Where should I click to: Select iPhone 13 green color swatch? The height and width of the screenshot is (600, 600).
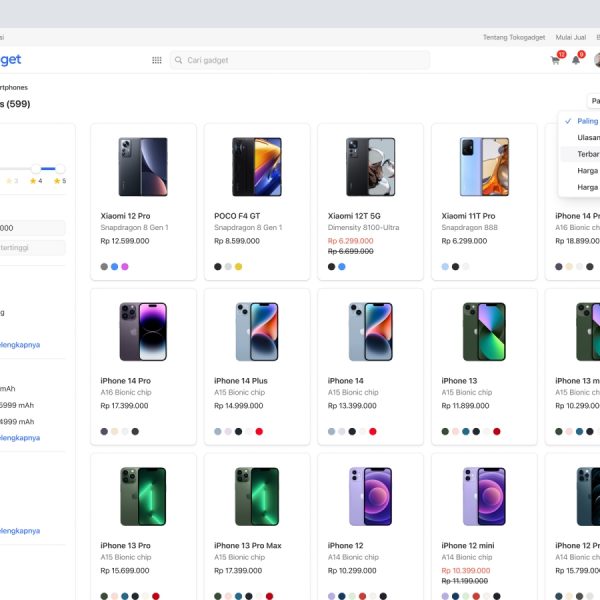[x=445, y=432]
